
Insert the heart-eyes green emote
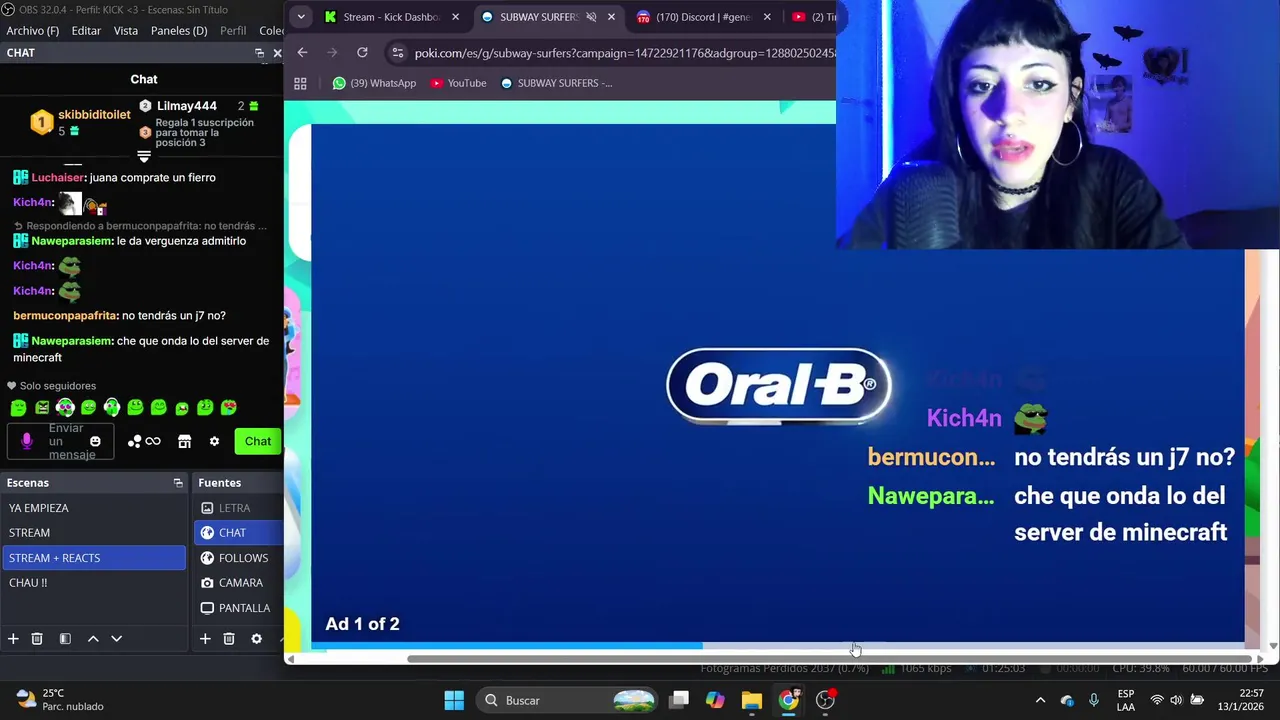[228, 408]
